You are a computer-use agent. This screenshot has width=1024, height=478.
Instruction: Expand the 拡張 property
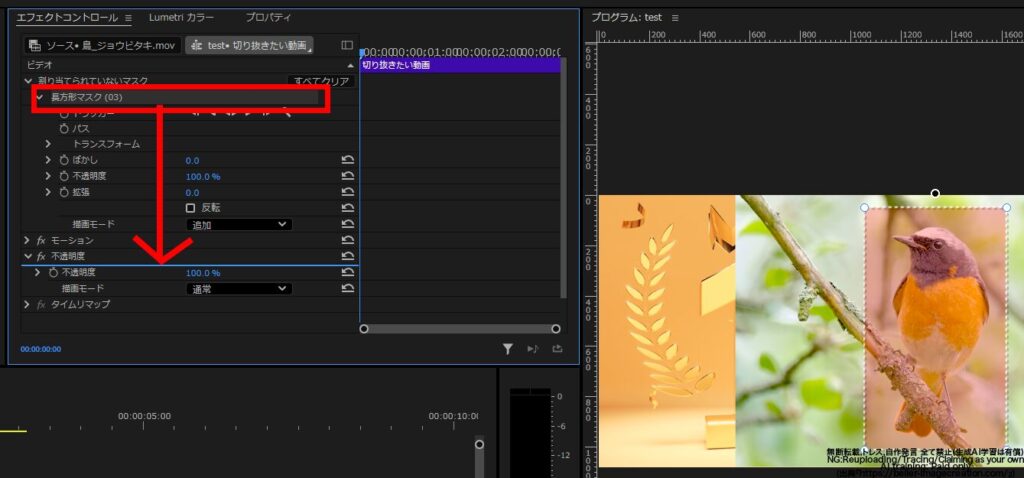click(48, 192)
